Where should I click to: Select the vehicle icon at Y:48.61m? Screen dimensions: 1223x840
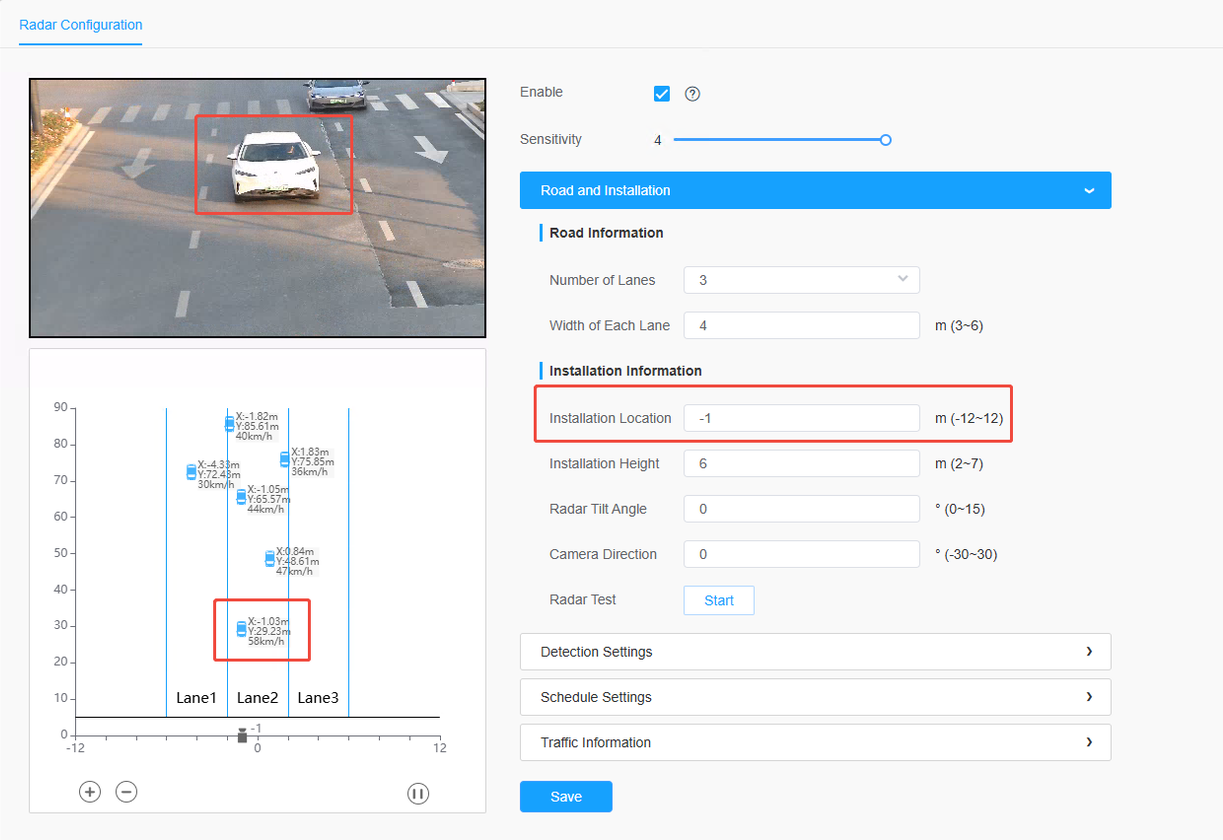[x=269, y=559]
